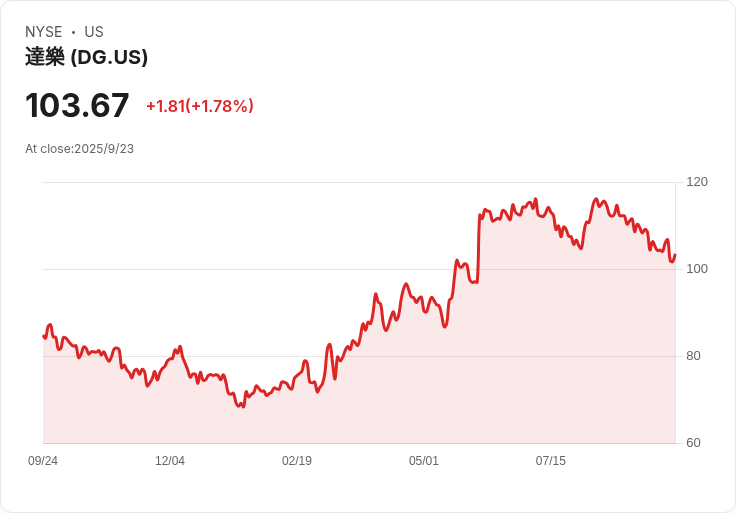Click the 80 y-axis label
Image resolution: width=736 pixels, height=513 pixels.
pos(692,356)
